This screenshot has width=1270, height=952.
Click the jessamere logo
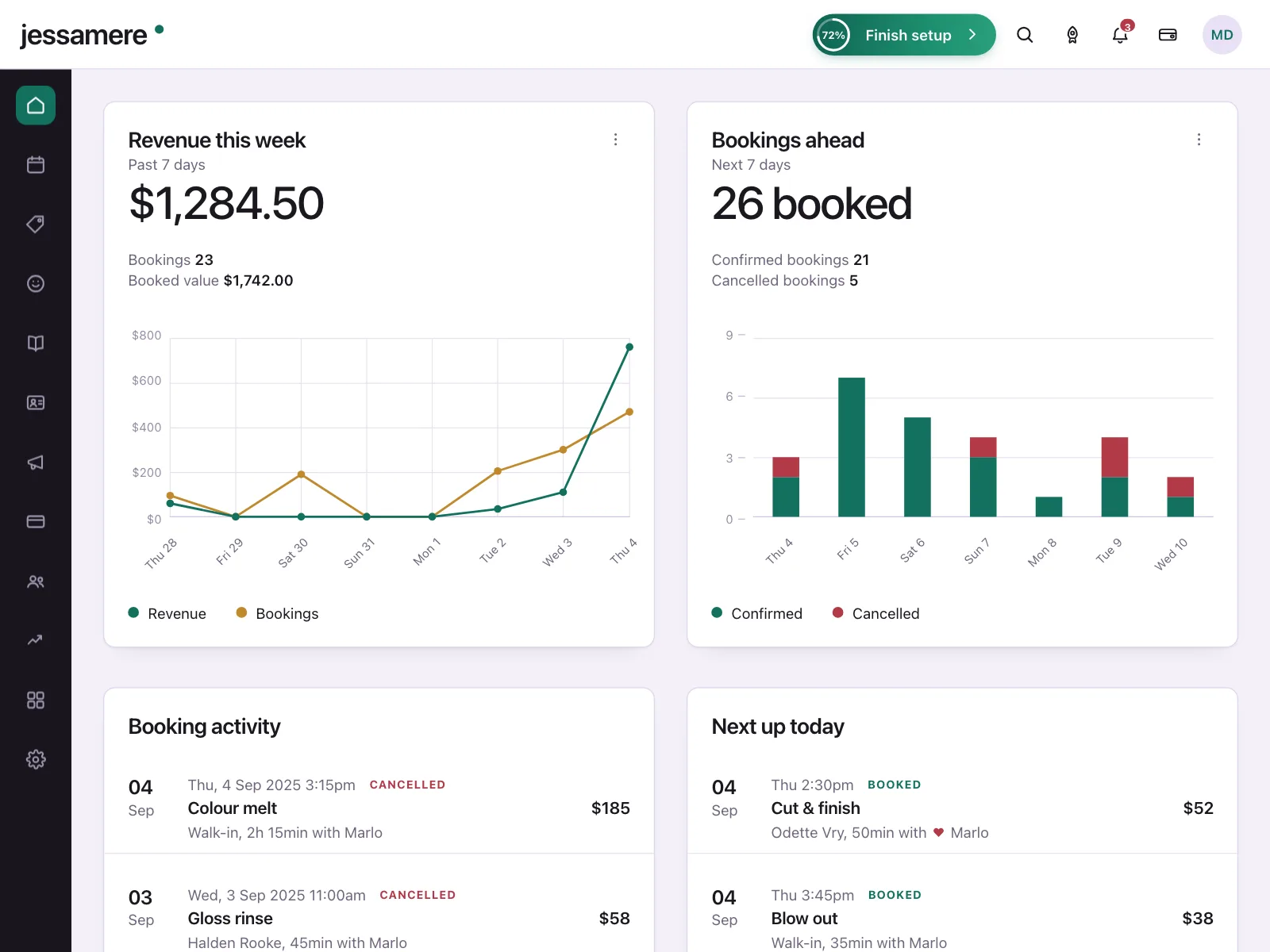tap(91, 35)
